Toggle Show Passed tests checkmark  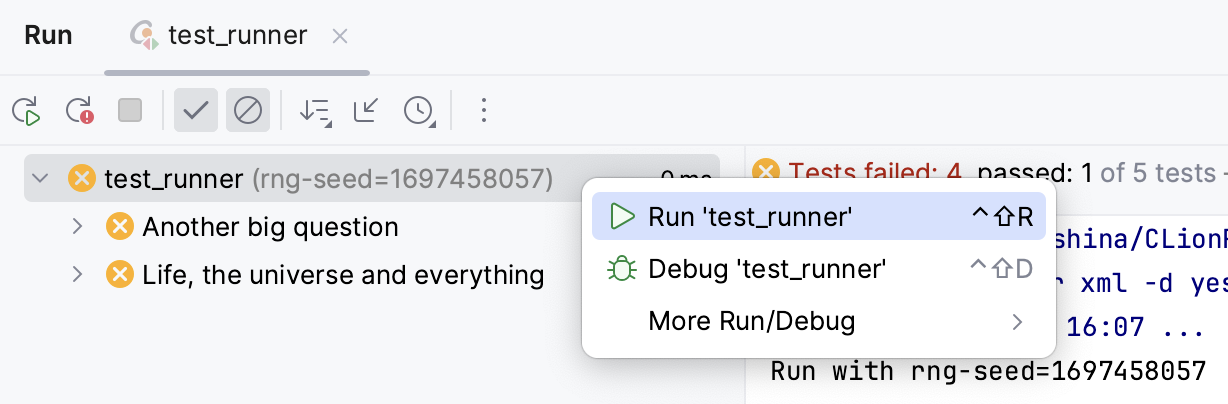pos(195,110)
